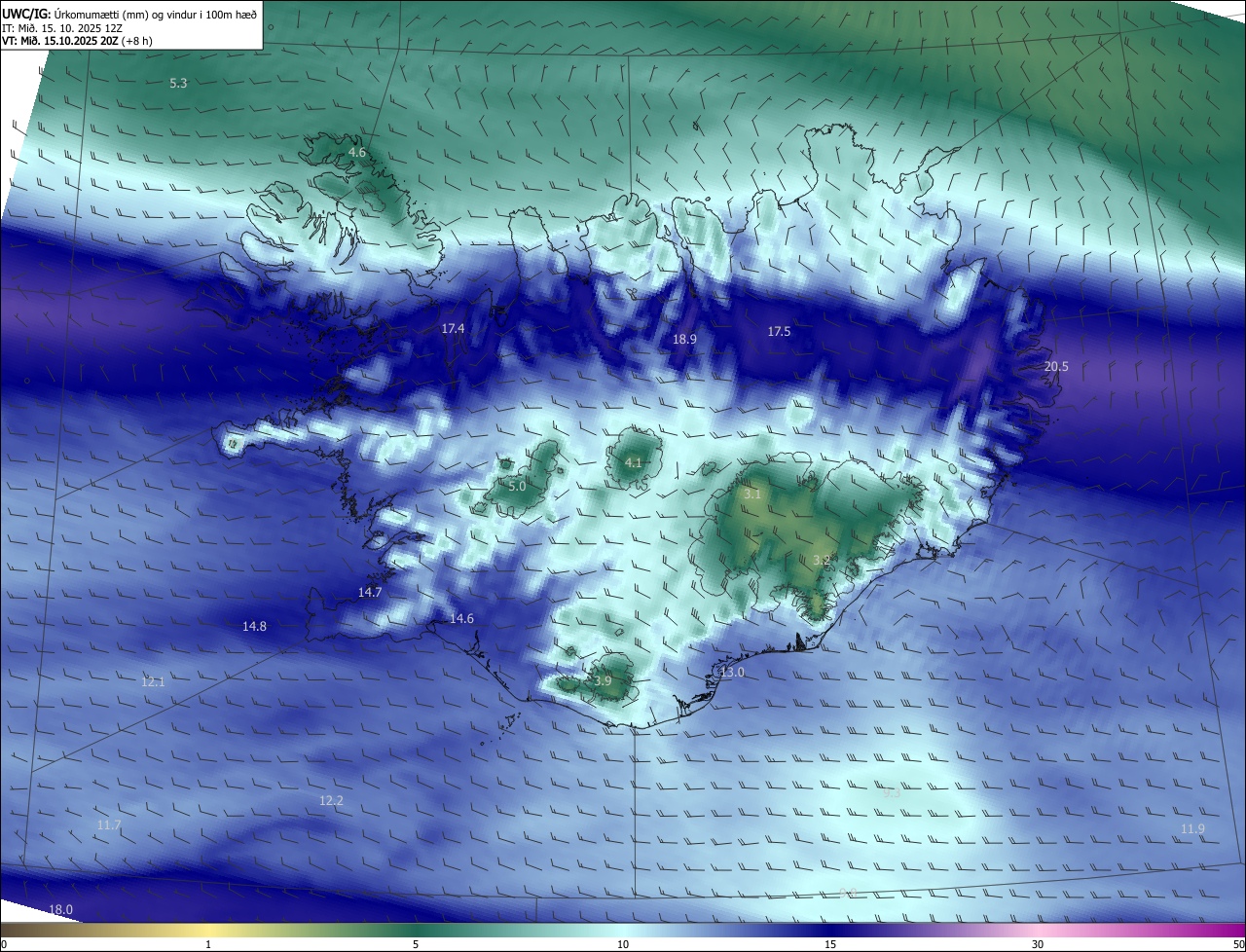Click the colour scale tick label 30
This screenshot has height=952, width=1246.
1038,944
